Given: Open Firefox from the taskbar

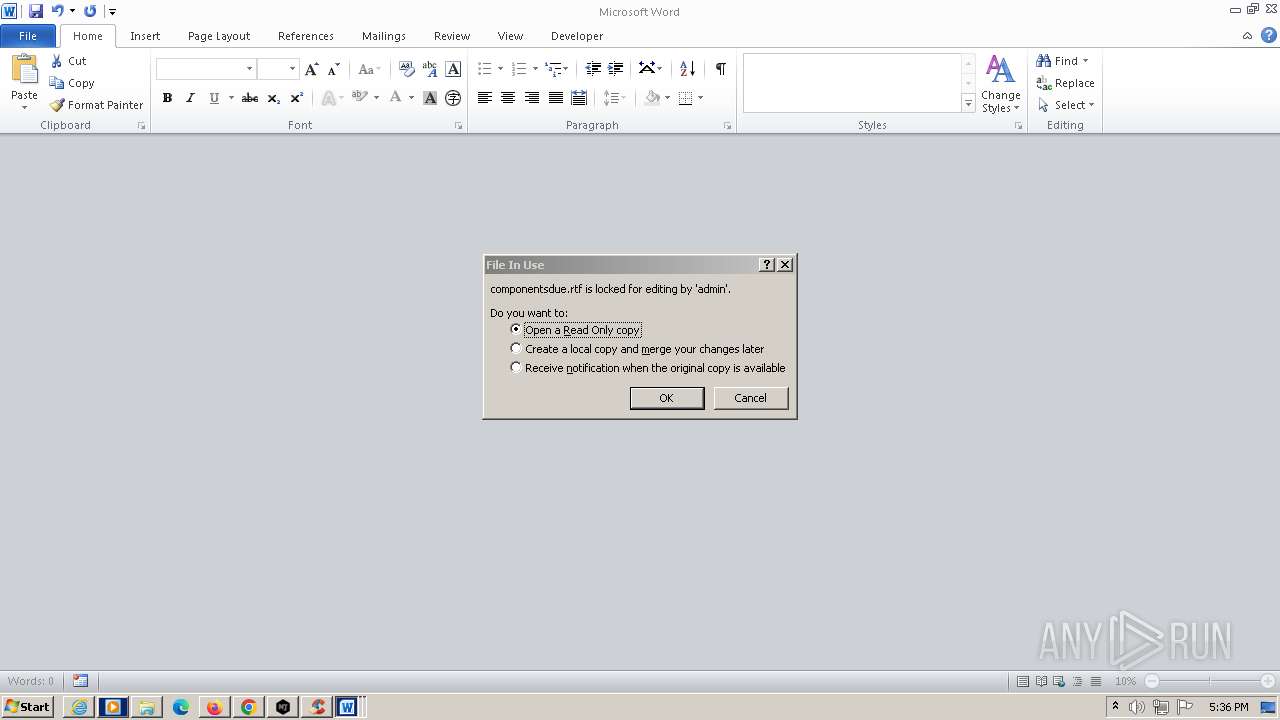Looking at the screenshot, I should (214, 707).
